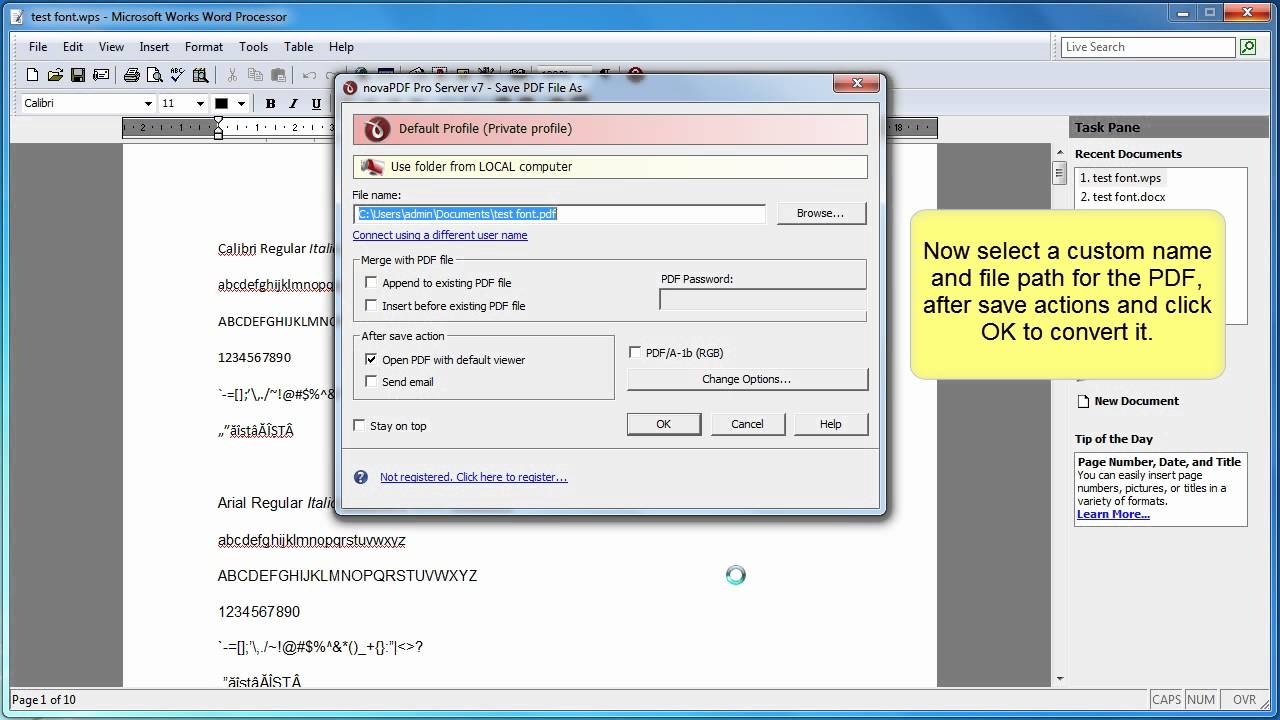Select test font.wps in Recent Documents

coord(1120,178)
